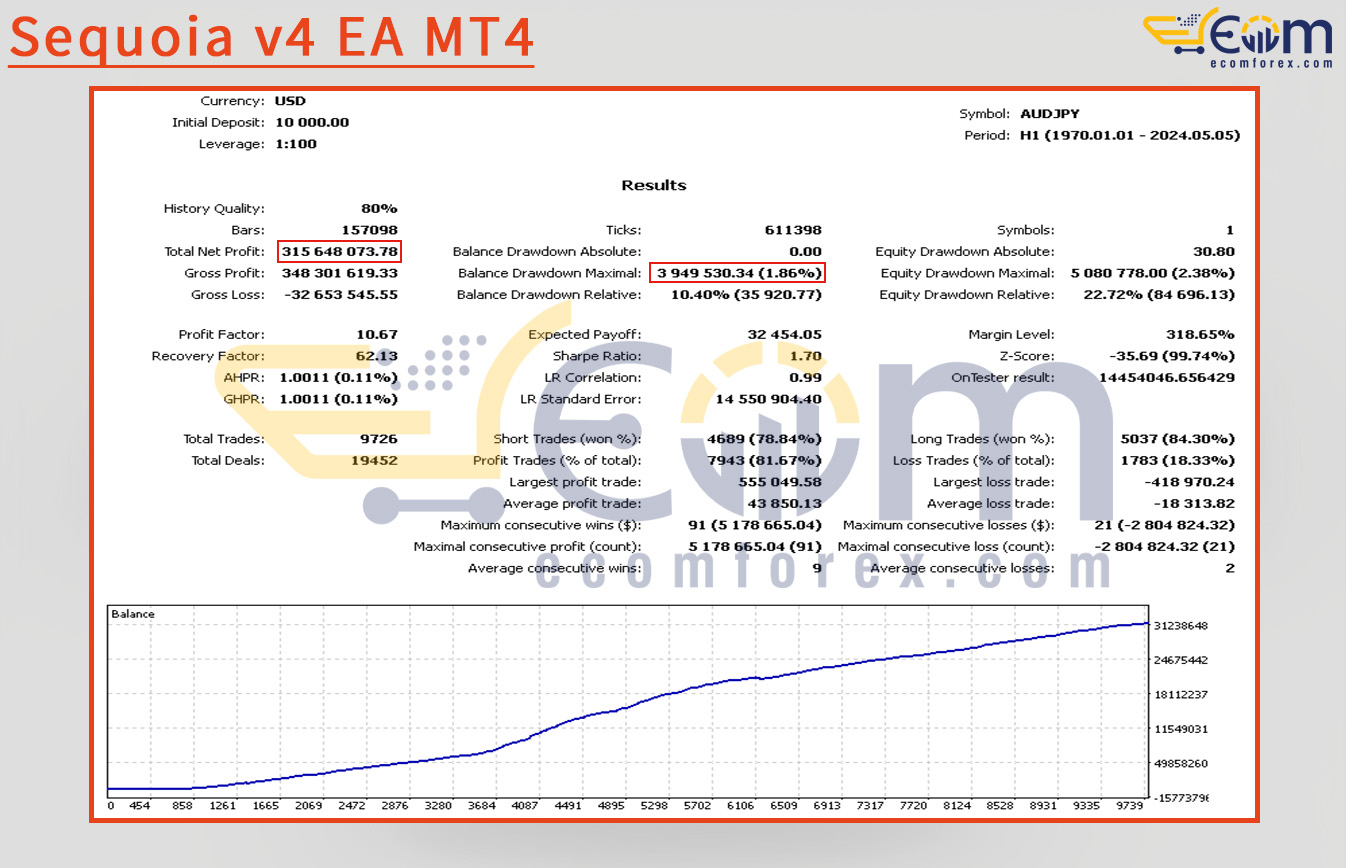Select Gross Profit value 348 301 619.33
Viewport: 1346px width, 868px height.
click(340, 273)
